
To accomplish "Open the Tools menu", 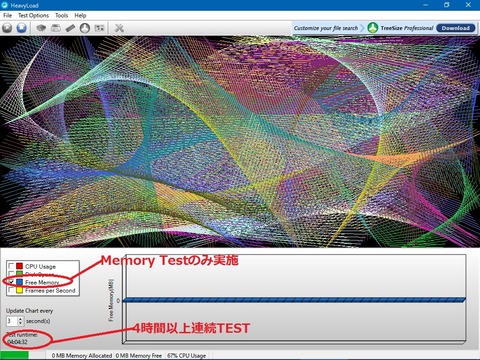I will click(x=62, y=15).
